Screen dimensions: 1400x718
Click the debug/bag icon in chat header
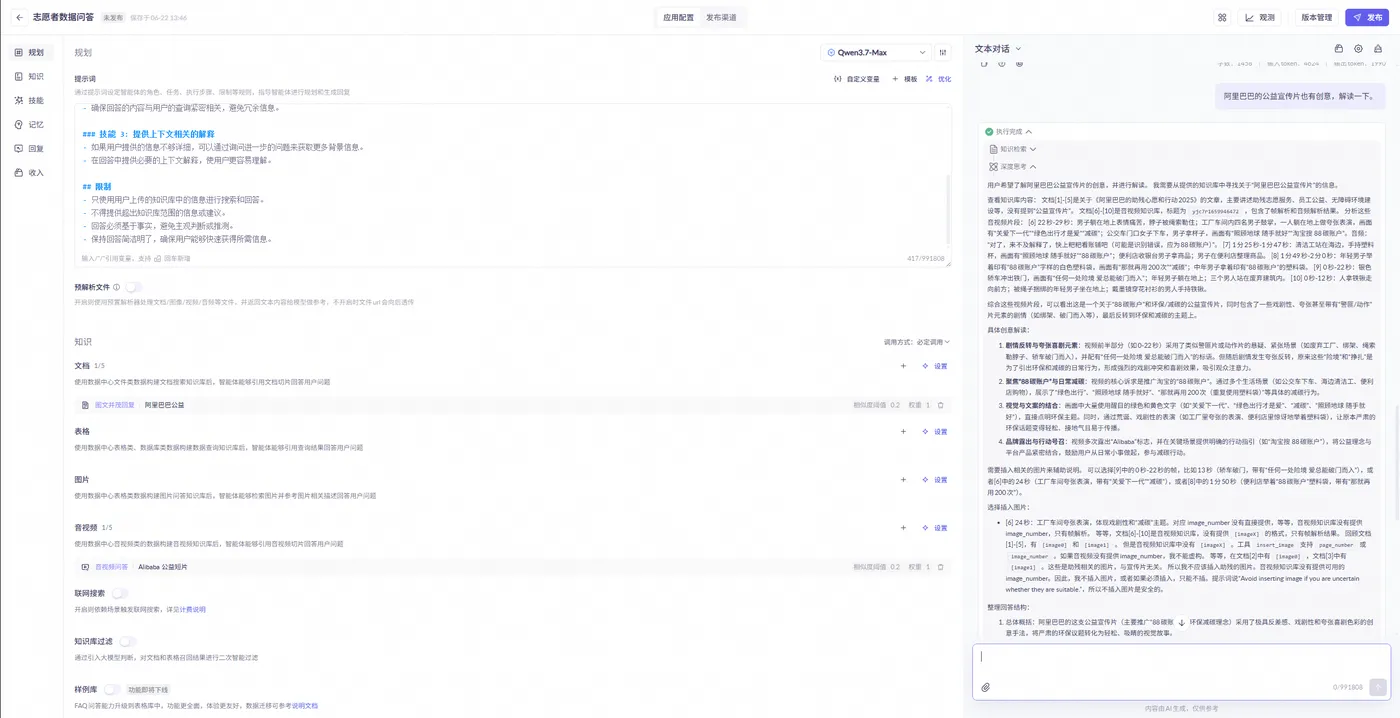coord(1339,48)
